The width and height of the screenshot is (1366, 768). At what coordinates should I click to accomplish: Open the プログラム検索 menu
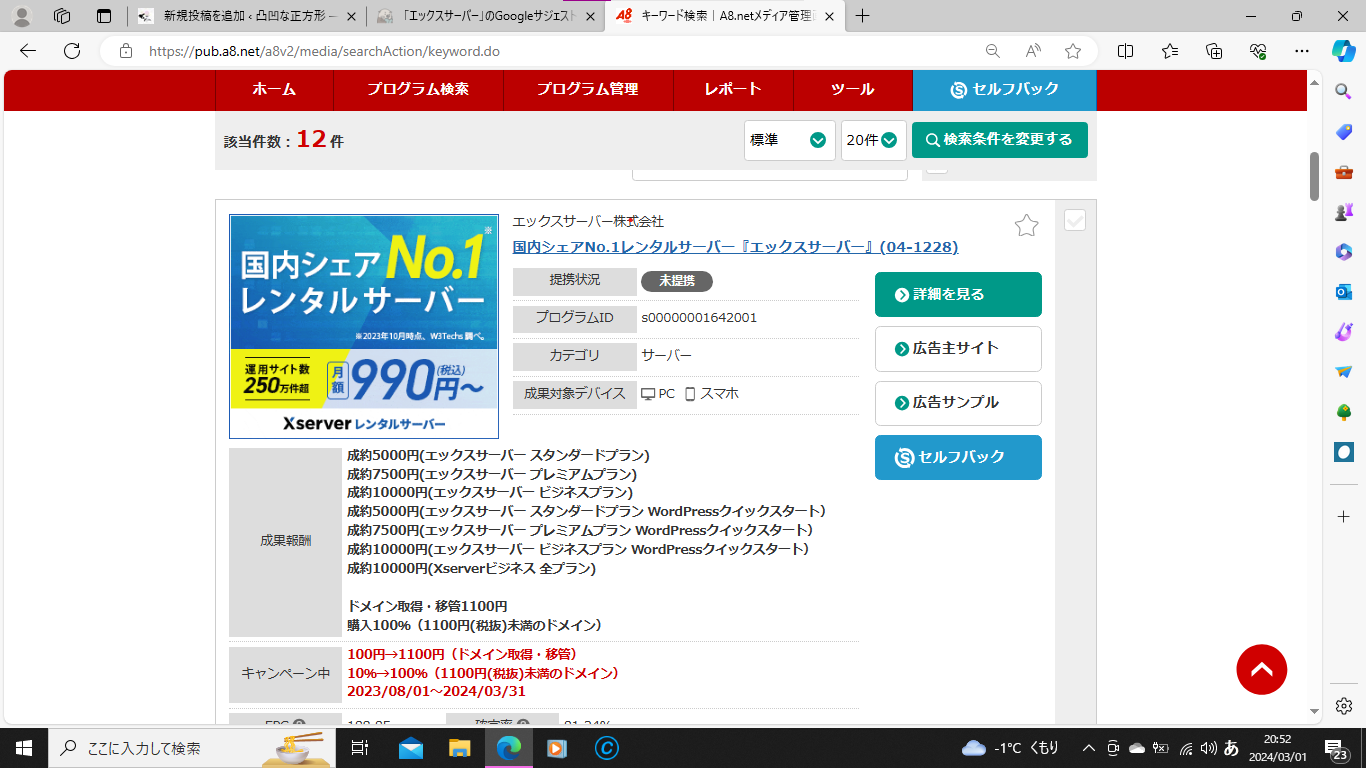click(417, 89)
